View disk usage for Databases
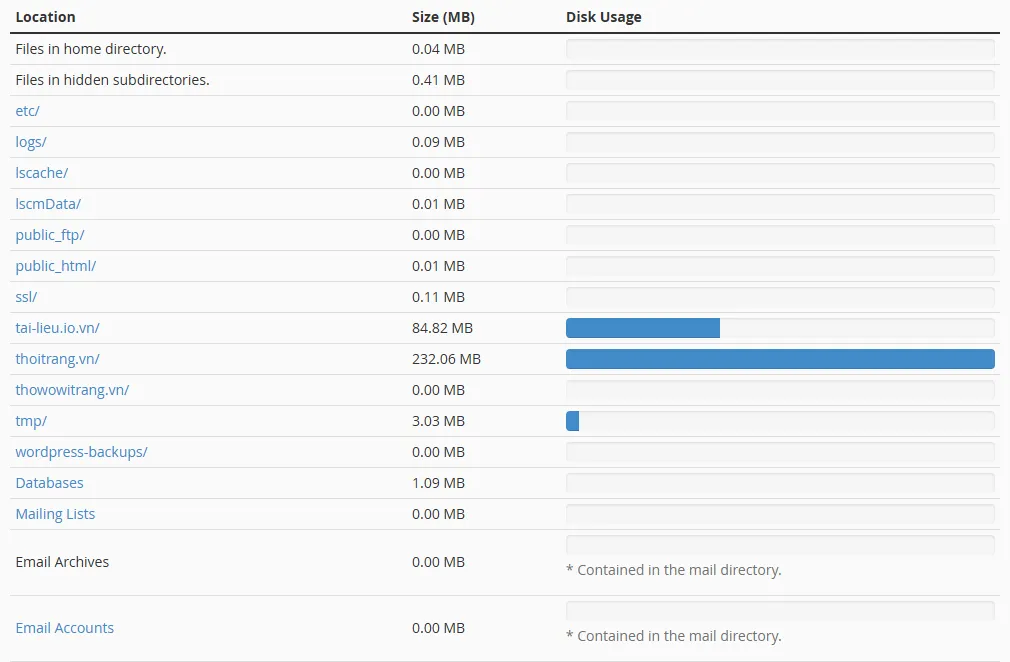 coord(49,482)
